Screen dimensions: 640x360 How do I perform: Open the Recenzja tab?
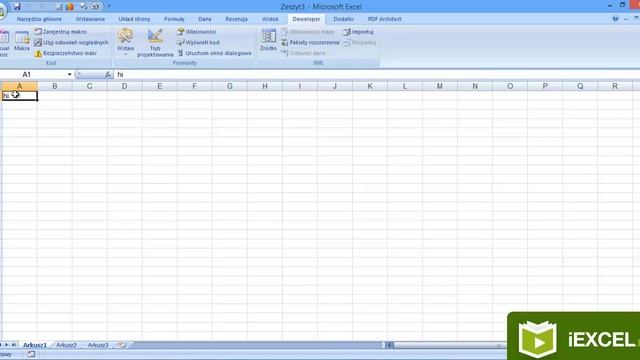pos(236,19)
